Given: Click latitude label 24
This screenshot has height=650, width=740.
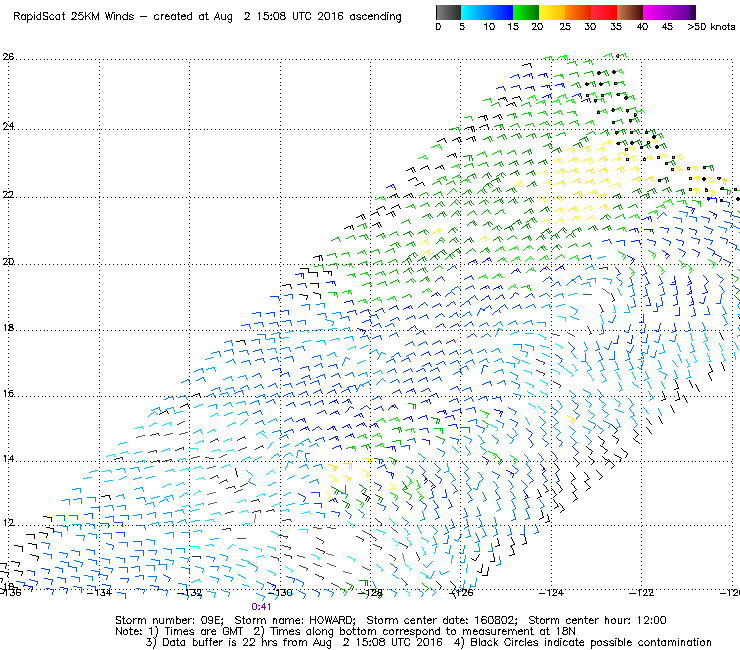Looking at the screenshot, I should pos(8,126).
